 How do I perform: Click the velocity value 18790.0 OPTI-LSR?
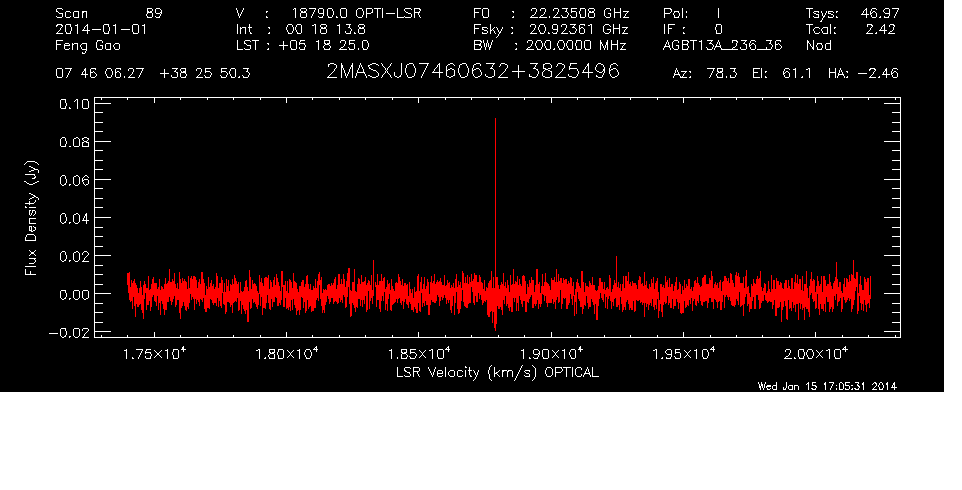point(356,13)
